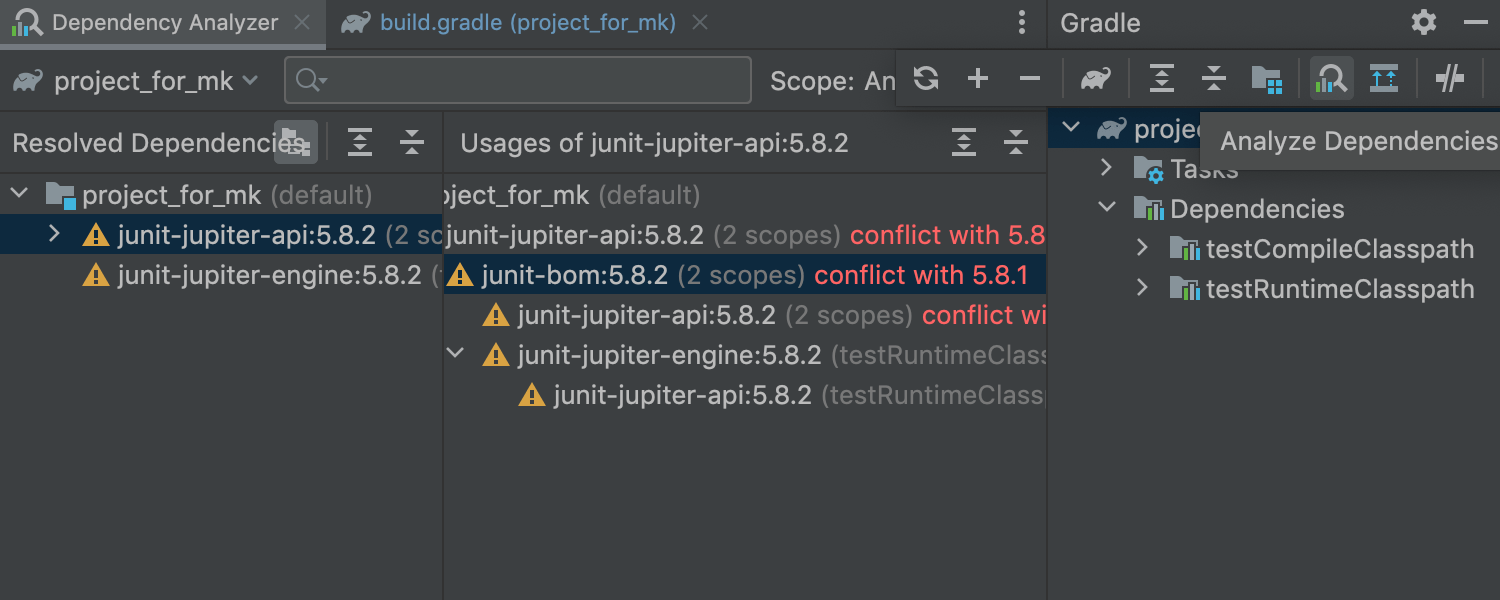This screenshot has width=1500, height=600.
Task: Expand junit-jupiter-api:5.8.2 in Resolved Dependencies
Action: pyautogui.click(x=55, y=235)
